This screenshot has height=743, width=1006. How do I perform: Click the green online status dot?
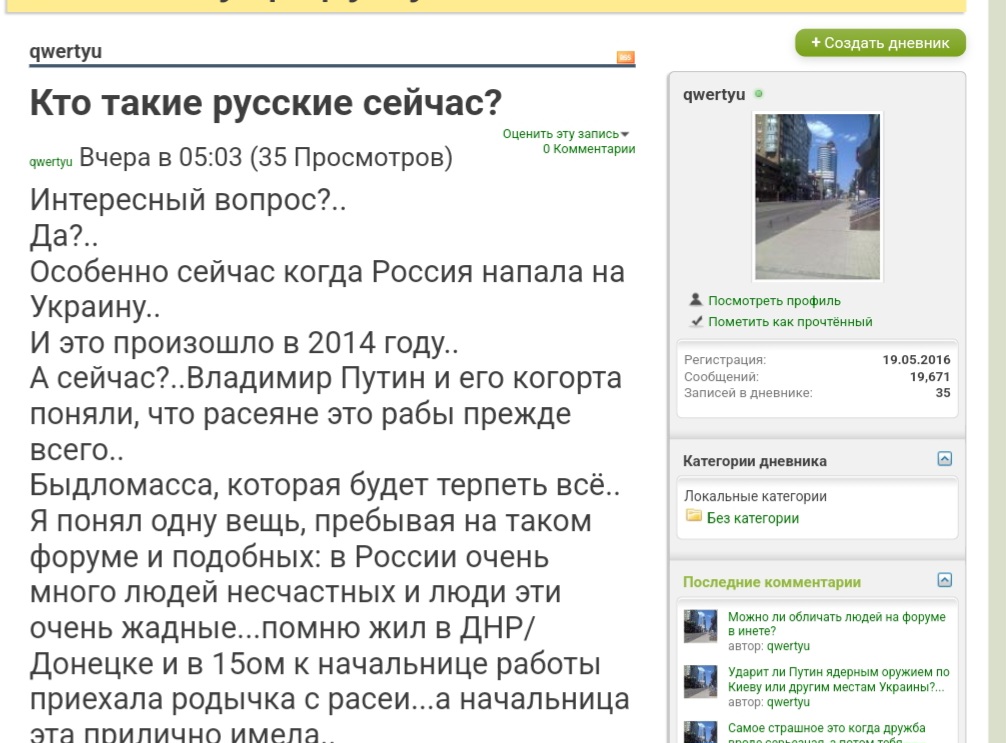point(759,94)
